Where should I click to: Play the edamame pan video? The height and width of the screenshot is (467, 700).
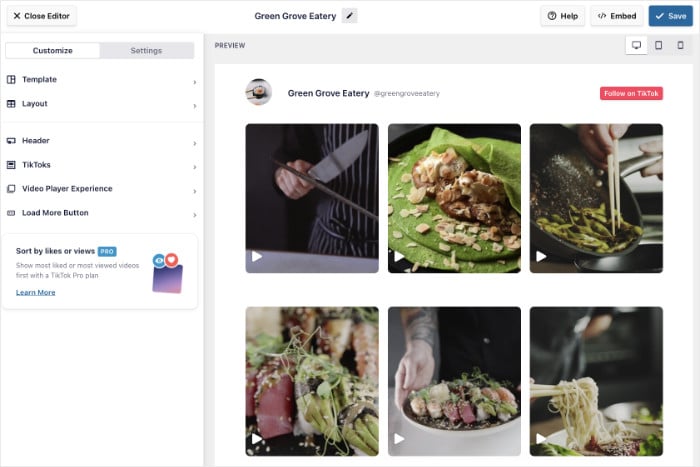[541, 256]
